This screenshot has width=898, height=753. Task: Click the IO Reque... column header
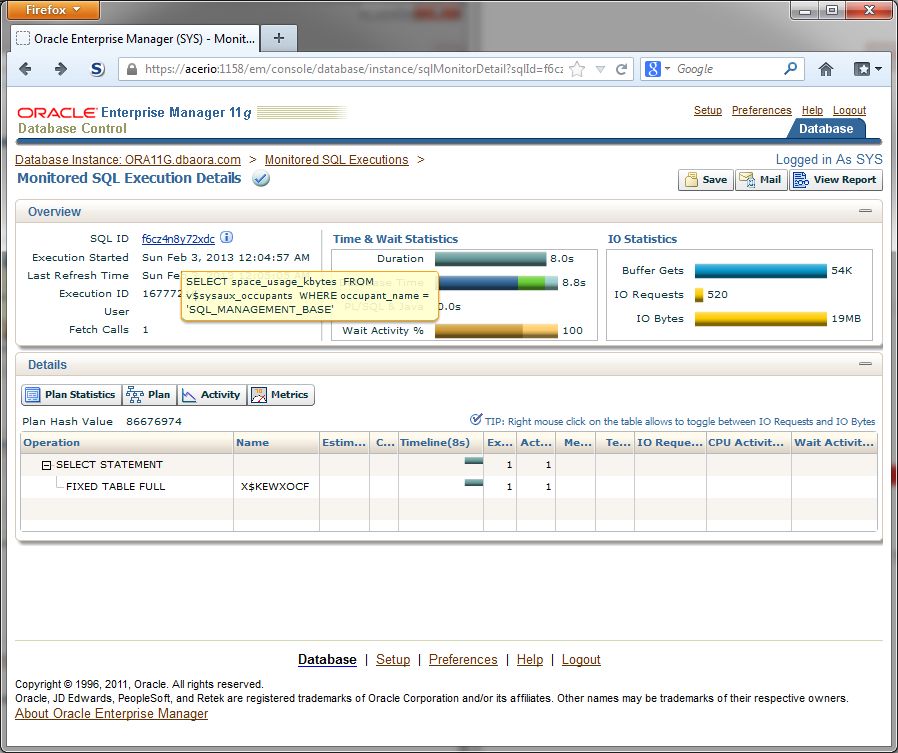tap(669, 443)
